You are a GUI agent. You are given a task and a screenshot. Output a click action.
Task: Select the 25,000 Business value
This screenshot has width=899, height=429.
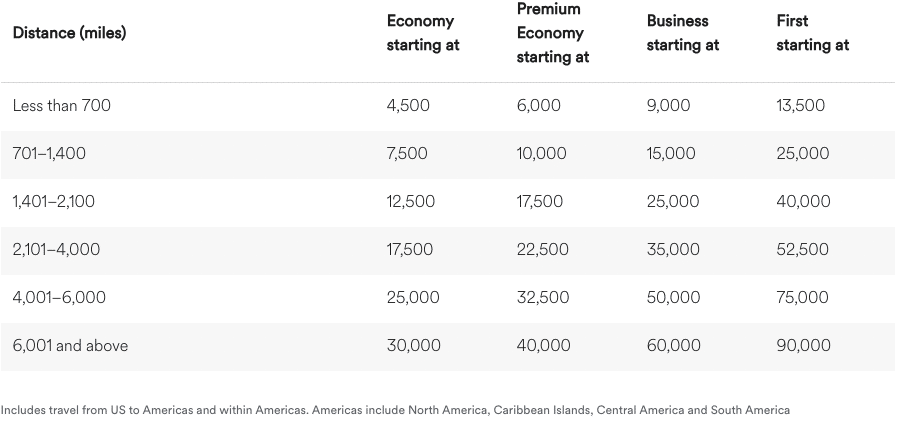[x=673, y=201]
